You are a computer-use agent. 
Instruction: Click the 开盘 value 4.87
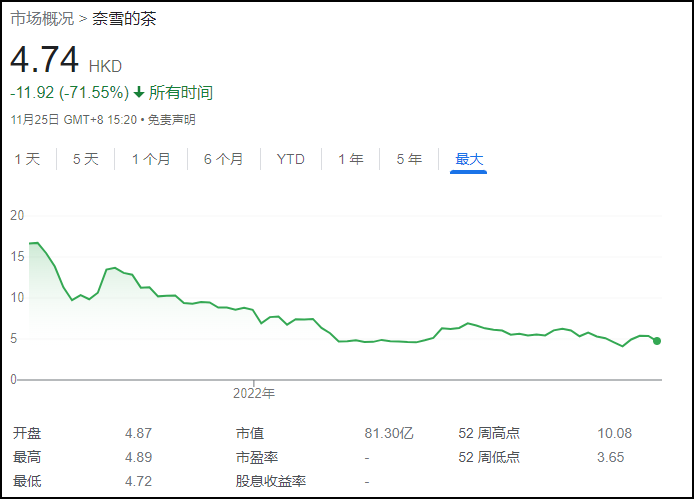pos(139,433)
